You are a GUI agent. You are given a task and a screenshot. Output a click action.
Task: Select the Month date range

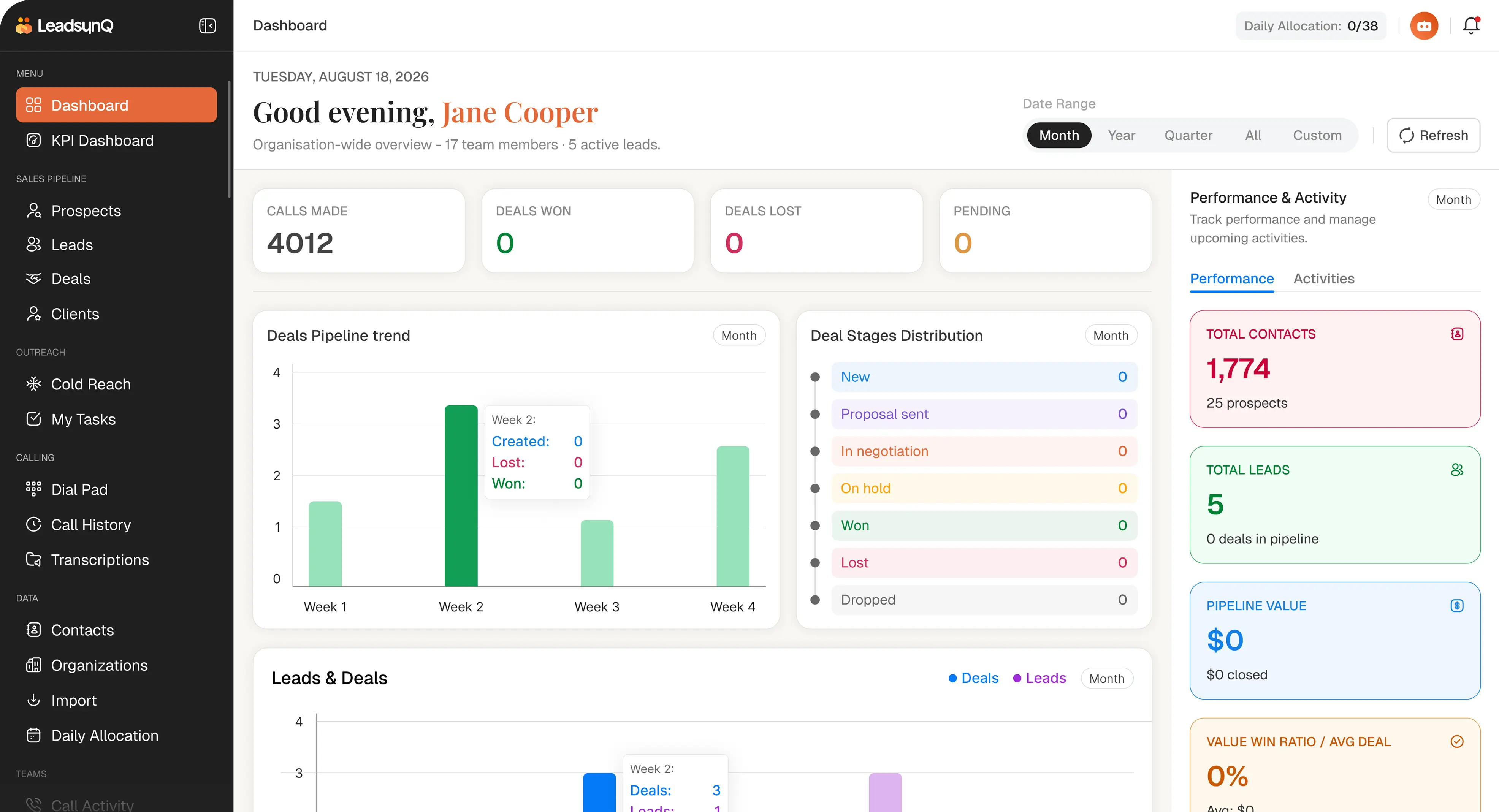pyautogui.click(x=1058, y=136)
